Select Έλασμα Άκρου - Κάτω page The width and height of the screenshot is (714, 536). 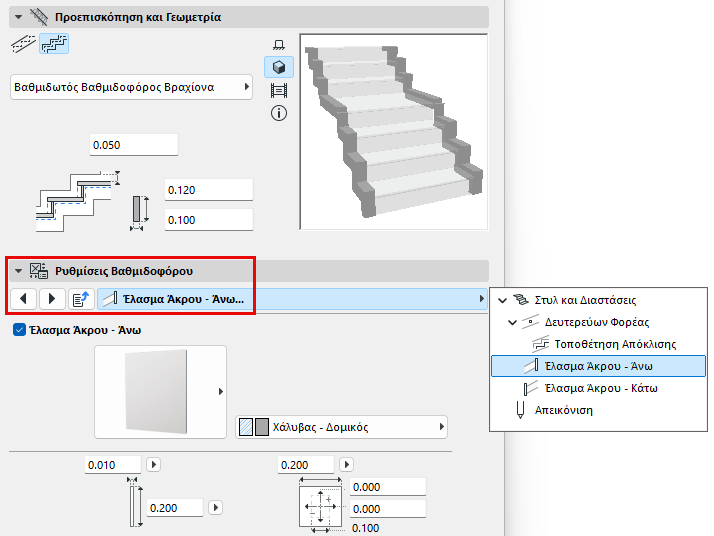(x=601, y=388)
